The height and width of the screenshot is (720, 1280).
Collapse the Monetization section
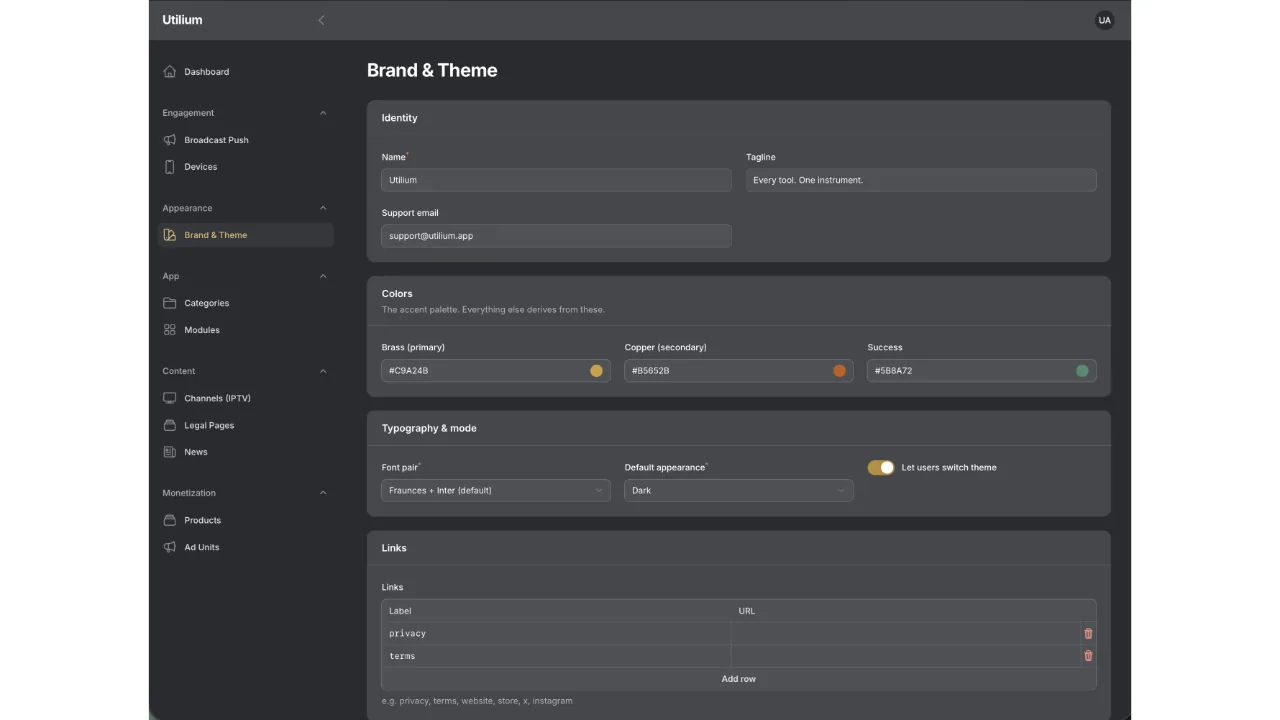pyautogui.click(x=323, y=493)
